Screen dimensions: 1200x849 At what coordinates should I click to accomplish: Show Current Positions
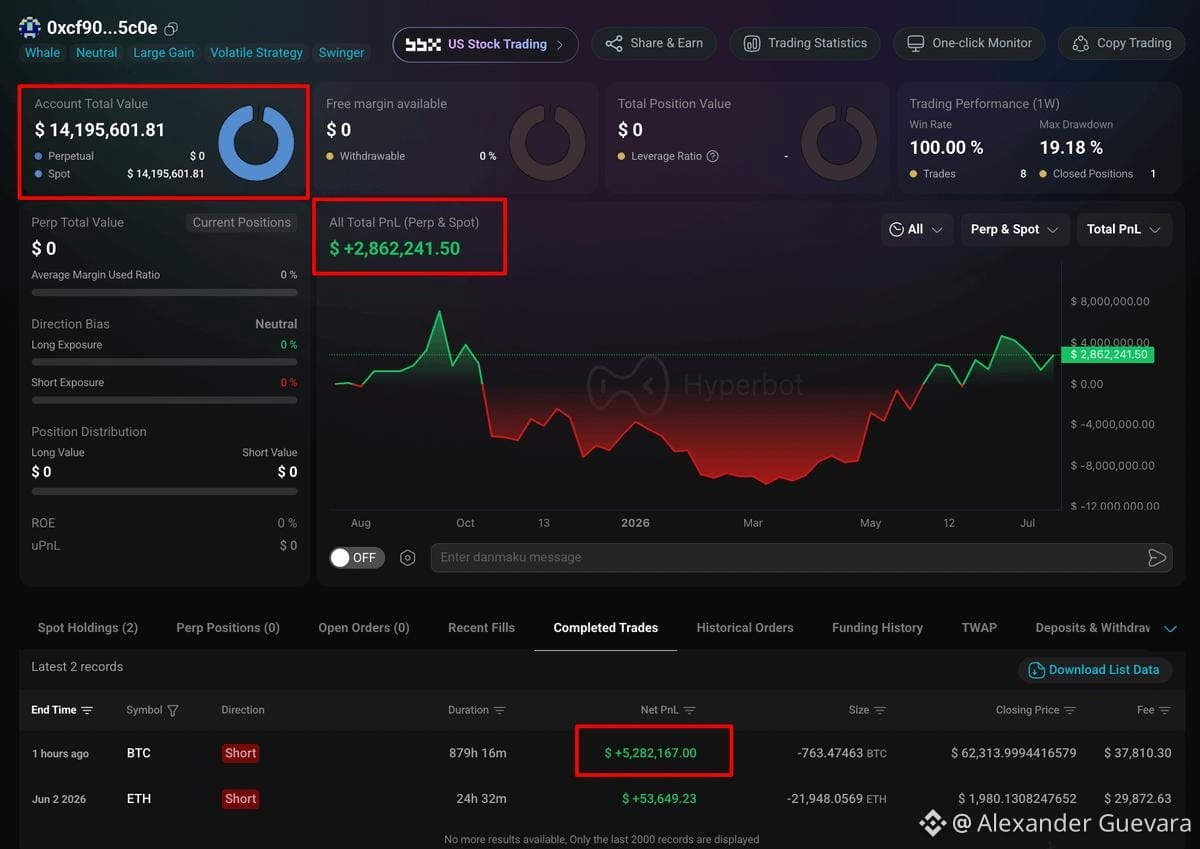point(241,223)
